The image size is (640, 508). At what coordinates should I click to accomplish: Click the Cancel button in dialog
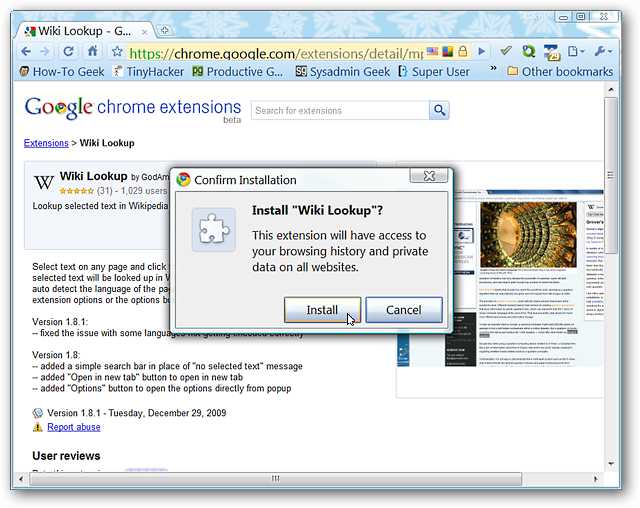click(404, 310)
